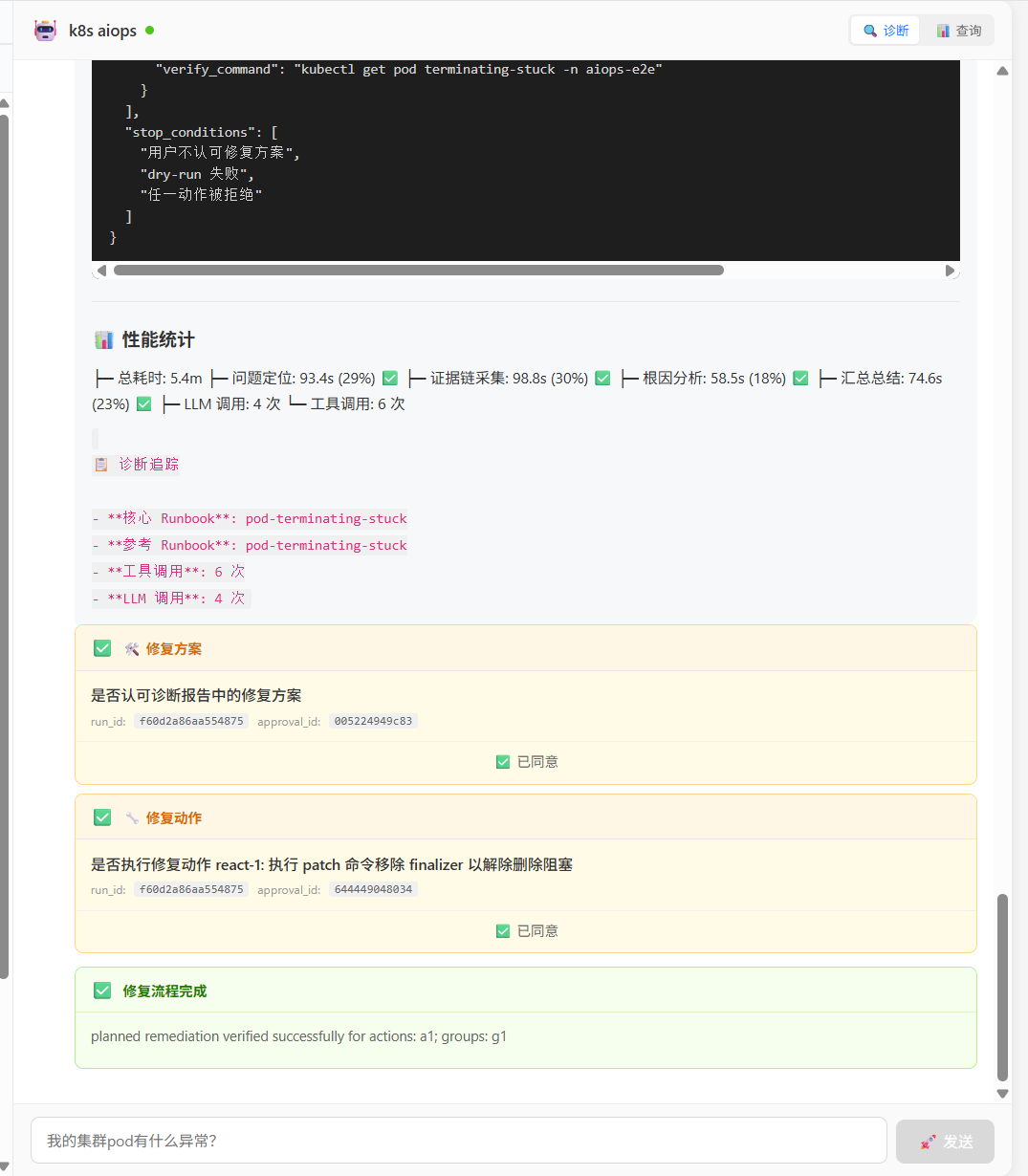
Task: Click the verify_command line in the code block
Action: 408,70
